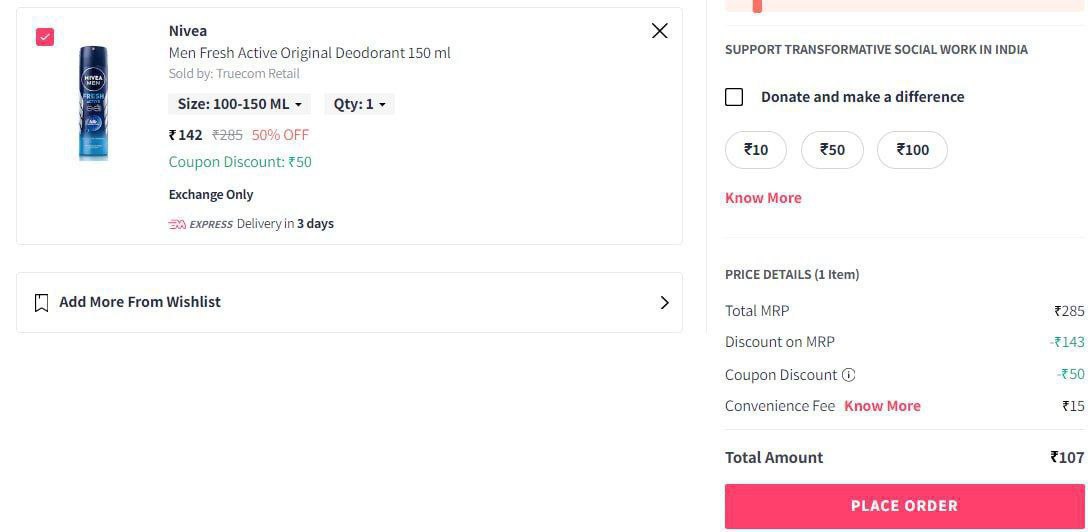Screen dimensions: 1088x532
Task: Choose ₹50 donation amount
Action: 832,150
